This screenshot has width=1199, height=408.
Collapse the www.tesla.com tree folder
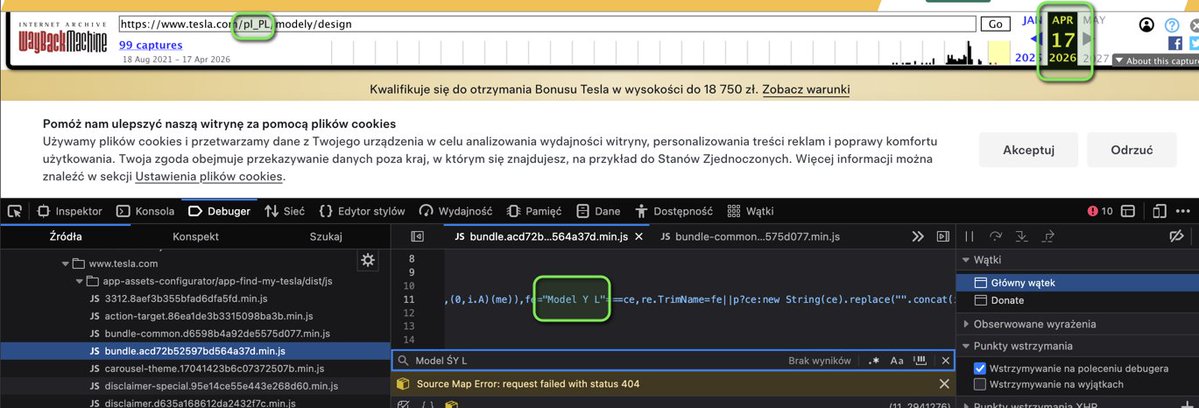coord(65,264)
